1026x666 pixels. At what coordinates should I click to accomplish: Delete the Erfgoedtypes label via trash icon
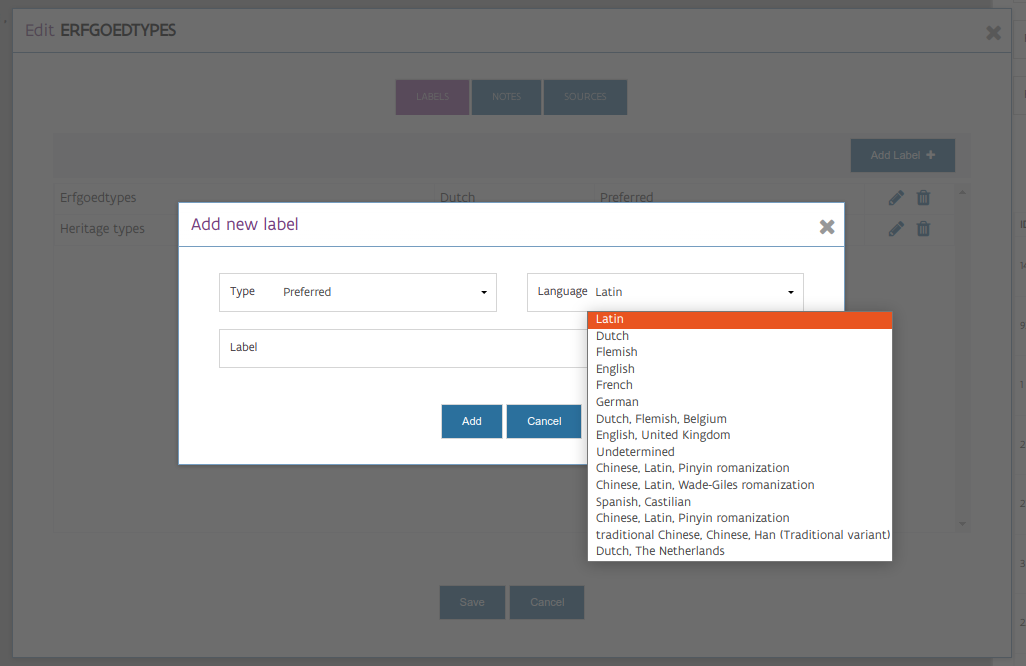(923, 197)
